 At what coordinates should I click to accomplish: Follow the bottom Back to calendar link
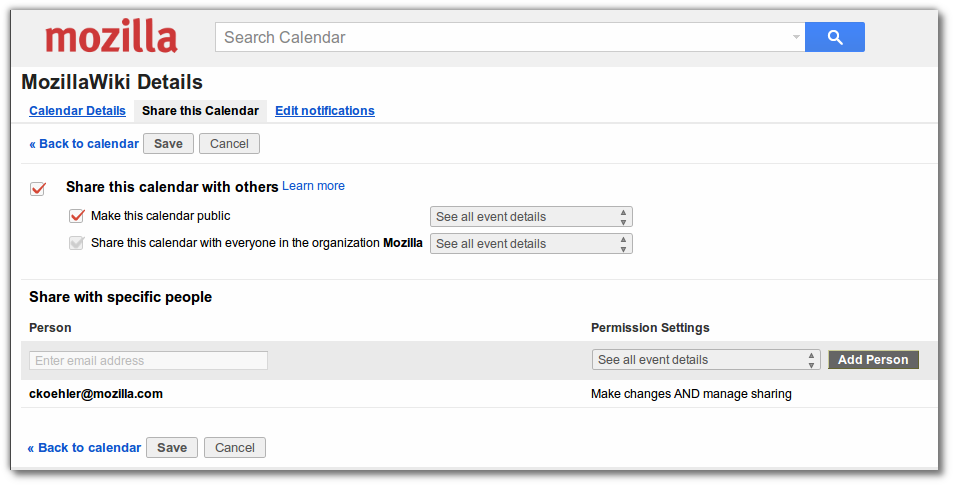[84, 448]
